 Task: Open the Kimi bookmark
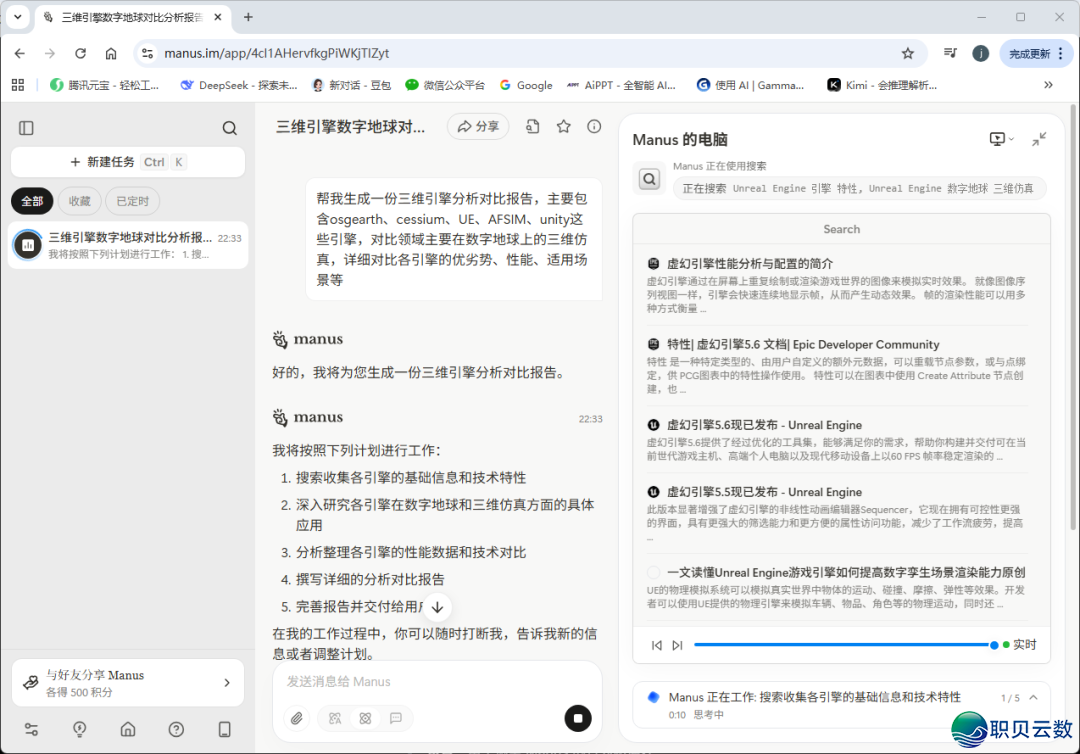882,85
